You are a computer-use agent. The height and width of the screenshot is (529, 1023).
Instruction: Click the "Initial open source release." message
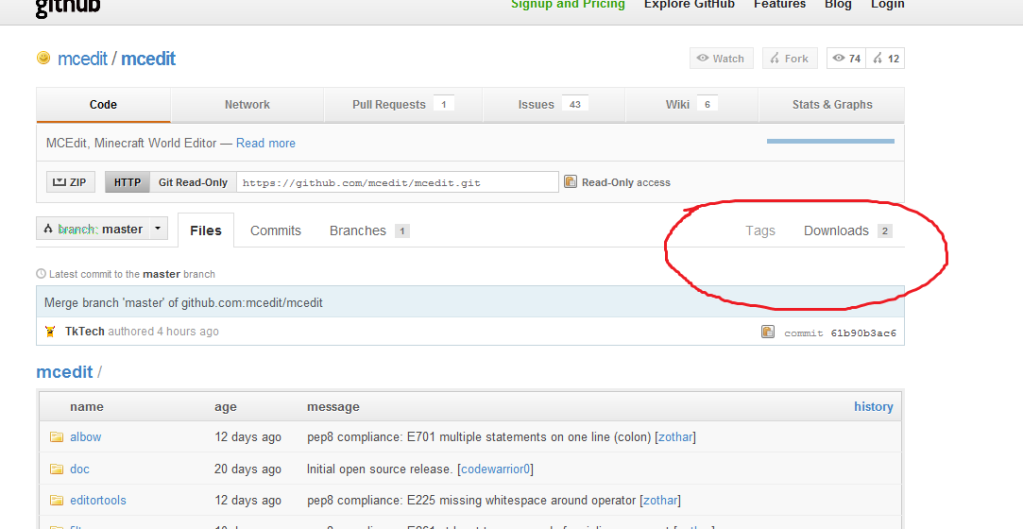[380, 468]
